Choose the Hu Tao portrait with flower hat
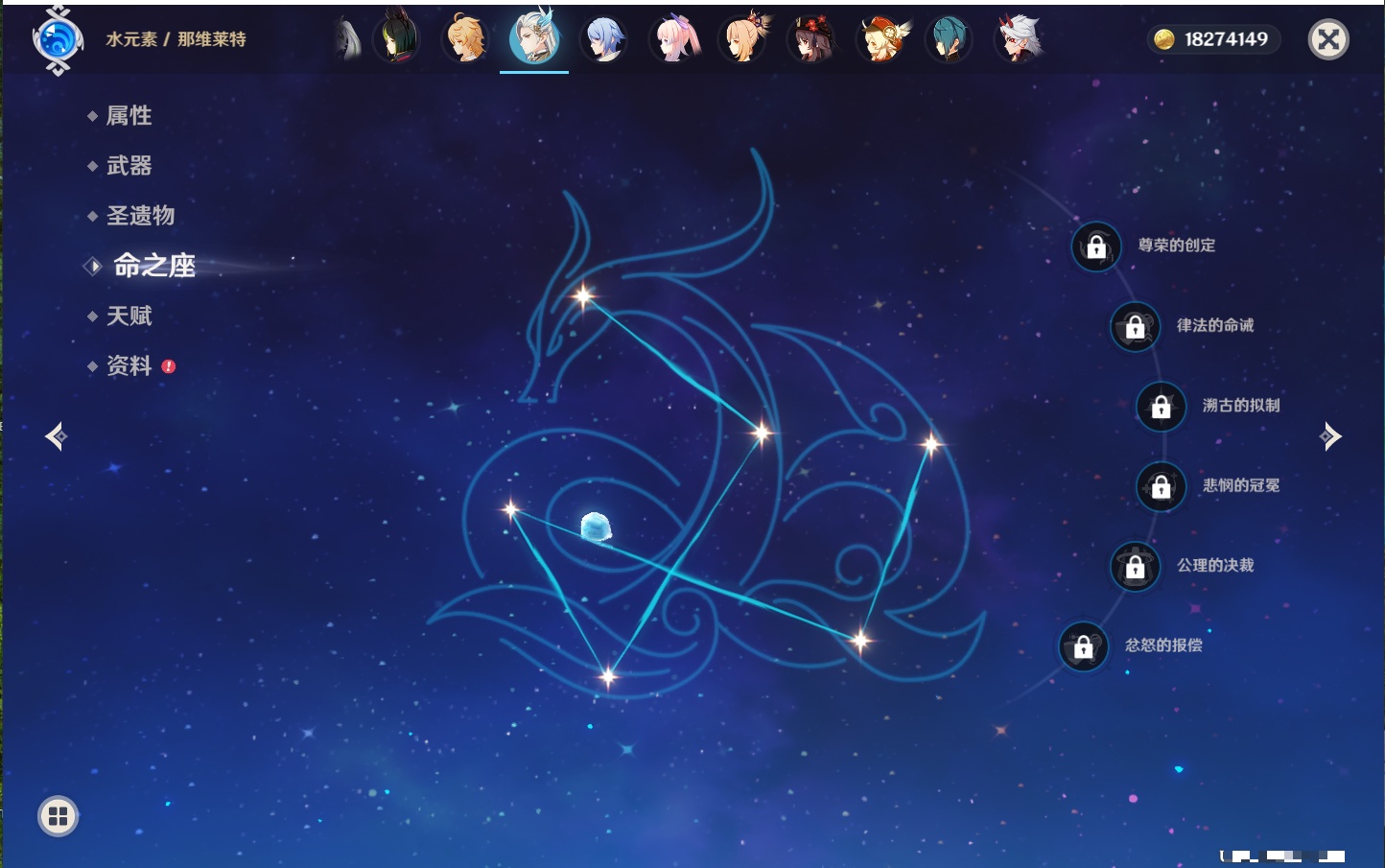This screenshot has width=1385, height=868. (x=811, y=39)
